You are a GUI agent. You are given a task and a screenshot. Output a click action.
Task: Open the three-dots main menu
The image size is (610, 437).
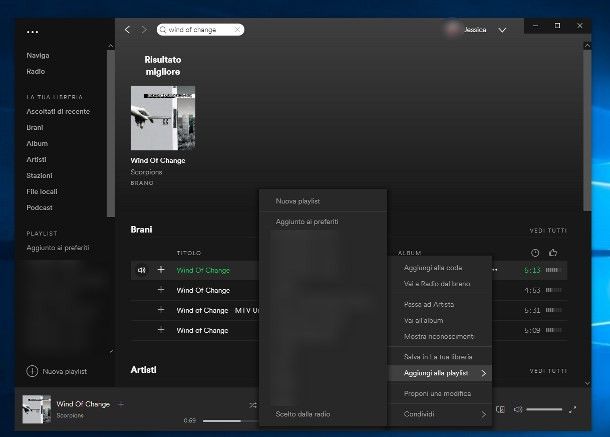32,32
